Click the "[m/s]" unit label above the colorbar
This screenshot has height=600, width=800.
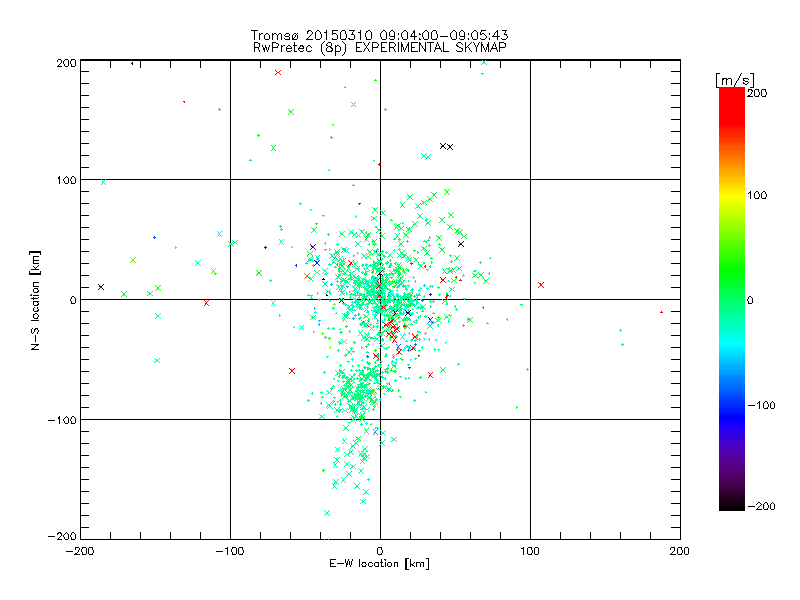pos(735,80)
